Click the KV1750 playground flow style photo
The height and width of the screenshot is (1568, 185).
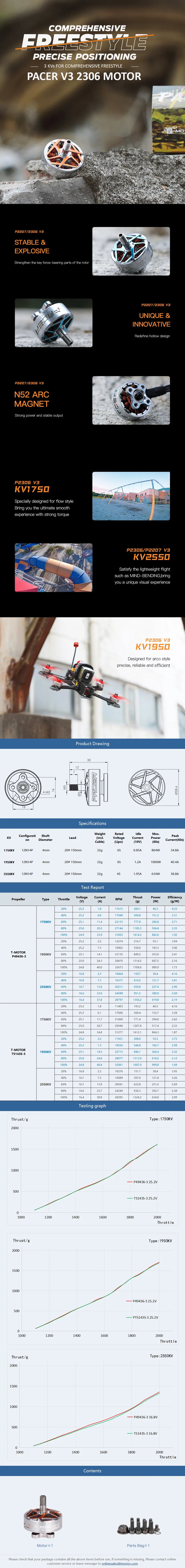131,496
